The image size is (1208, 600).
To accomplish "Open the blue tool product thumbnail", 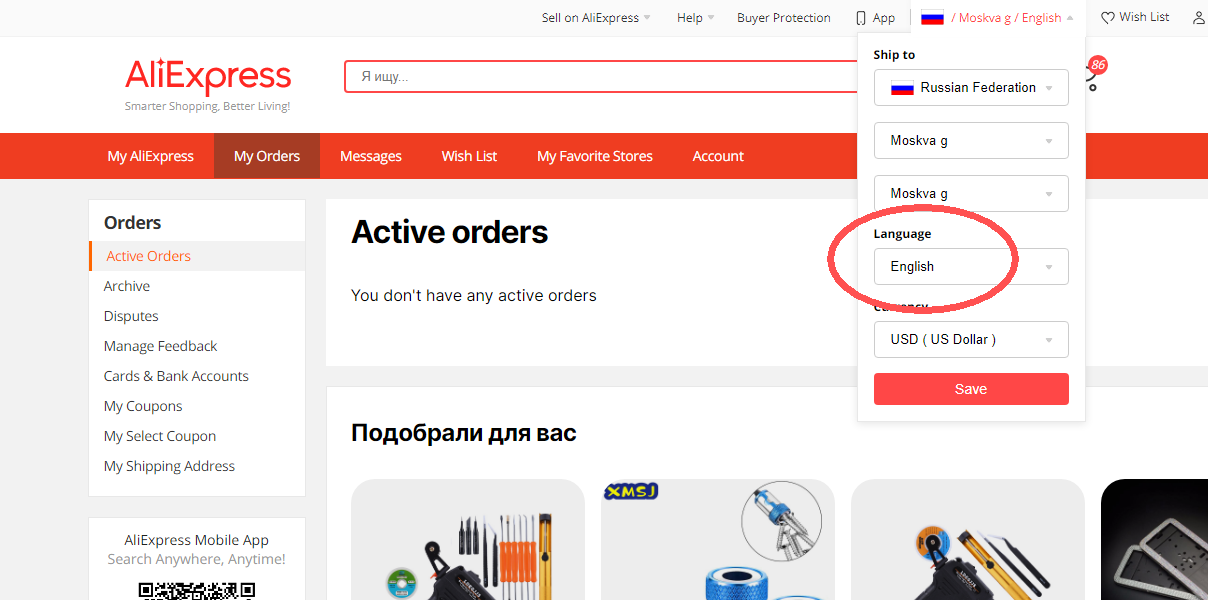I will [718, 540].
